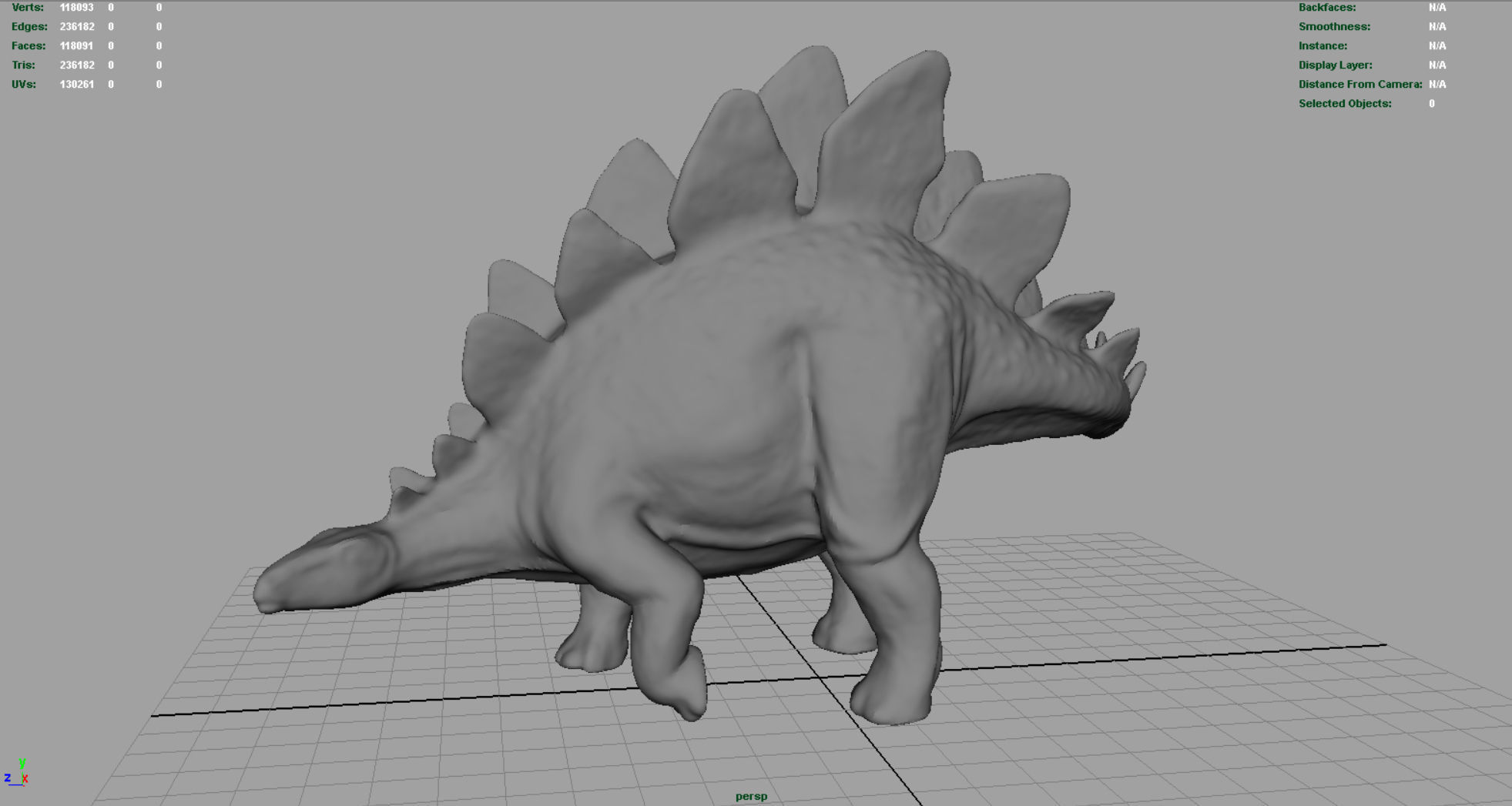Click the "Smoothness:" heads-up label
The height and width of the screenshot is (806, 1512).
1335,27
